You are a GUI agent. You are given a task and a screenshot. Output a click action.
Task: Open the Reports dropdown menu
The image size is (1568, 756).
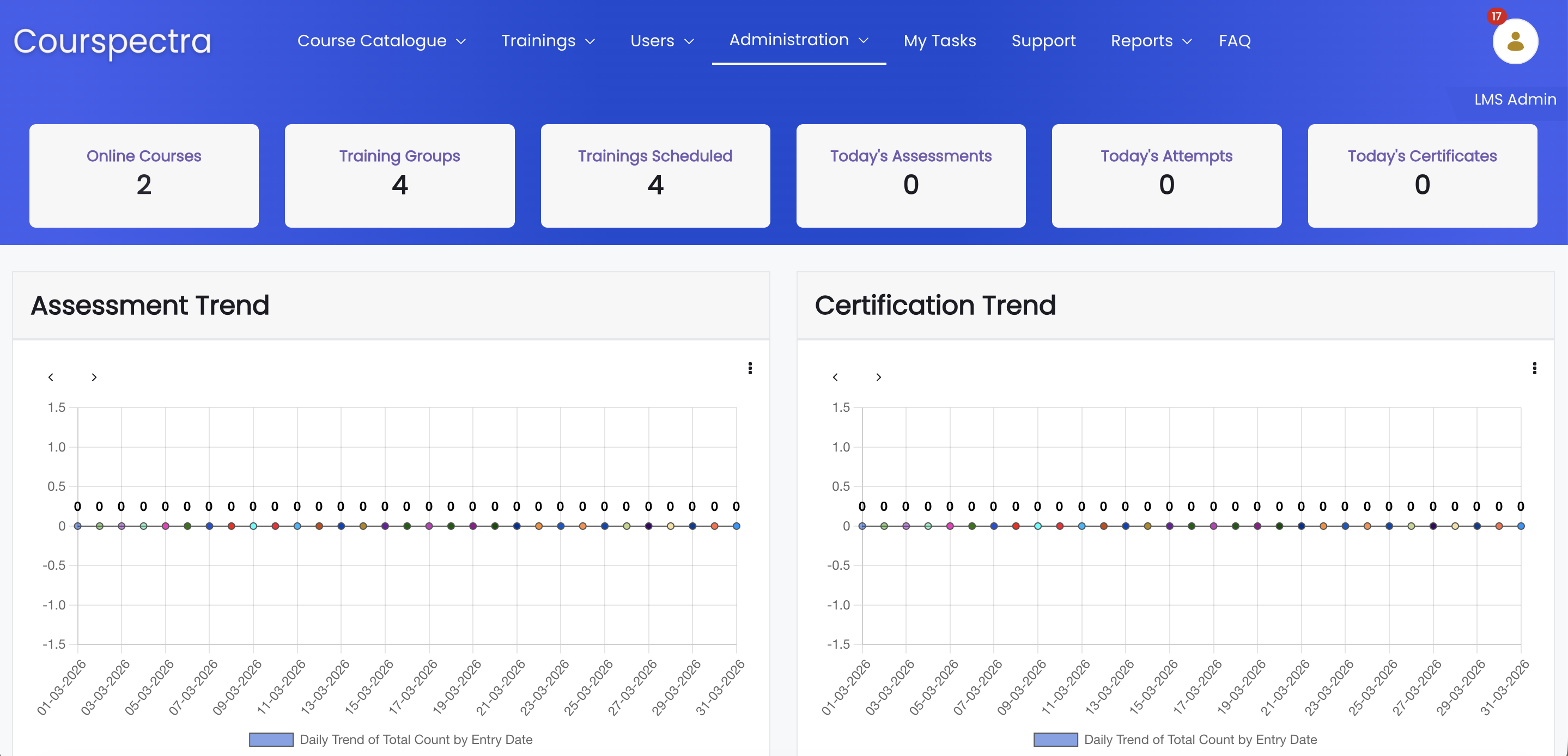click(1151, 41)
